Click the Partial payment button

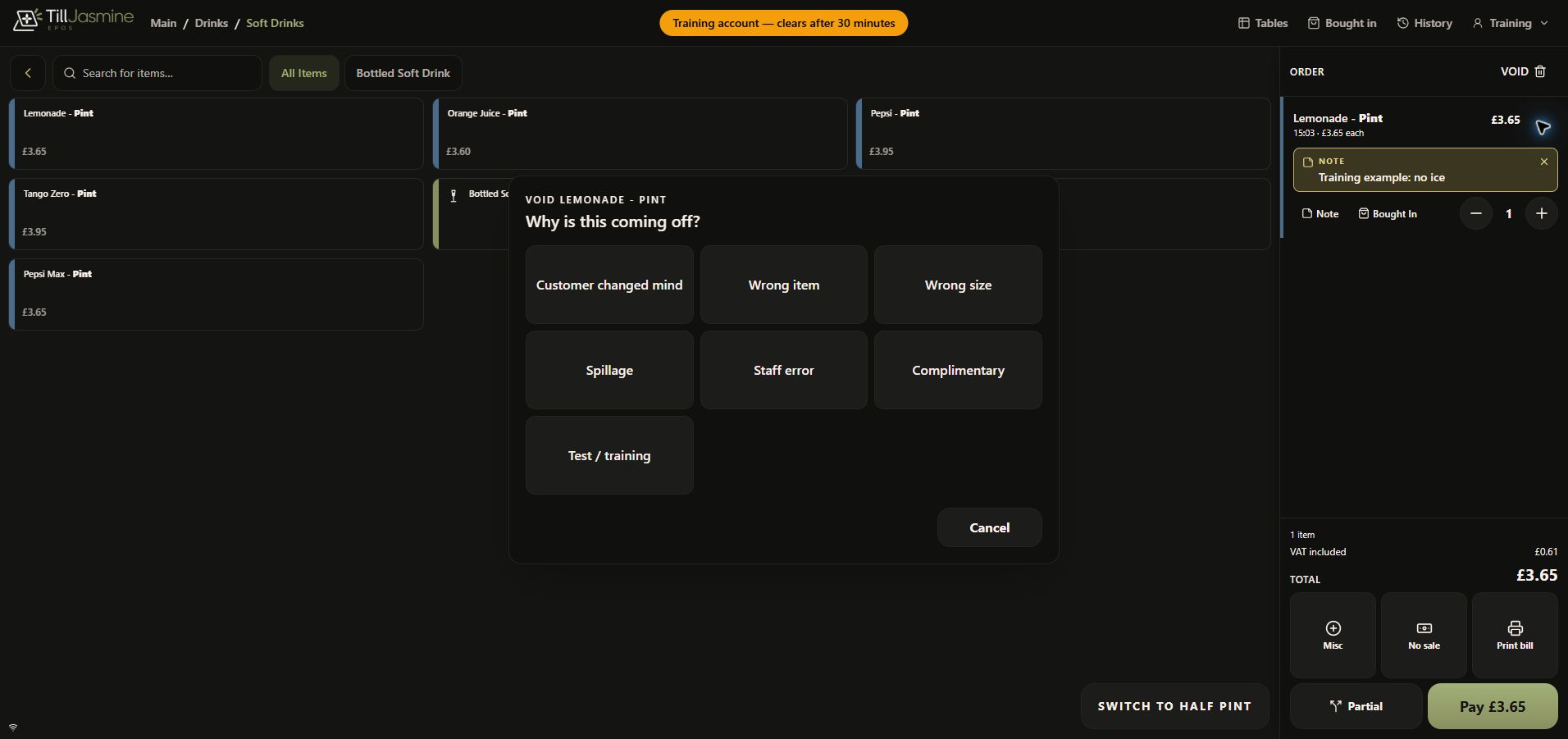[1356, 706]
